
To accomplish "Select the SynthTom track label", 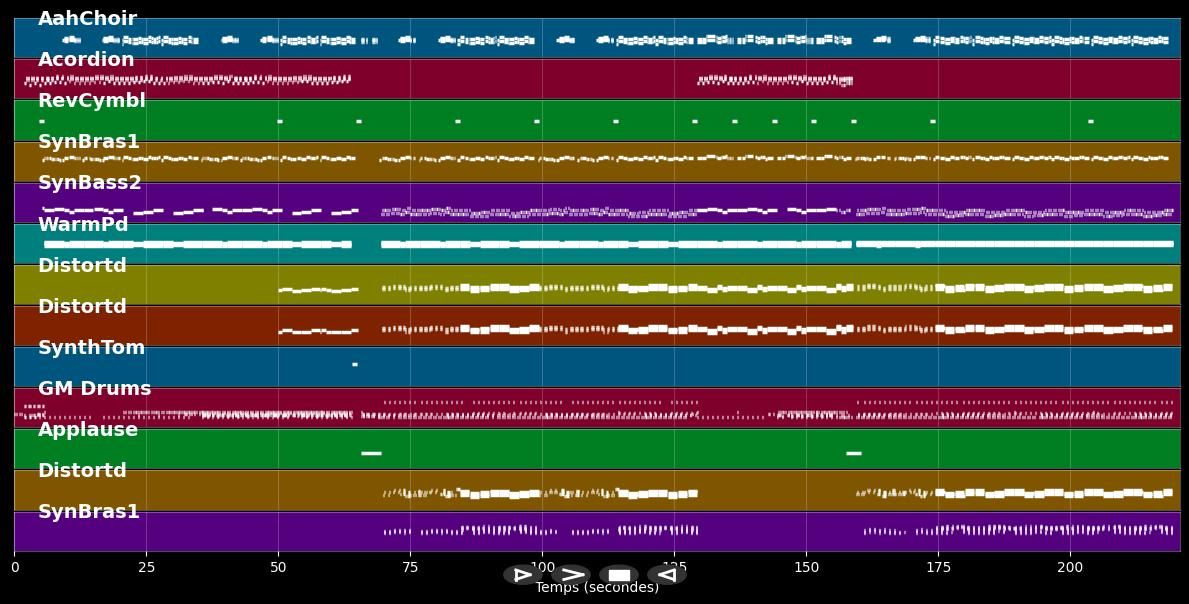I will tap(92, 348).
